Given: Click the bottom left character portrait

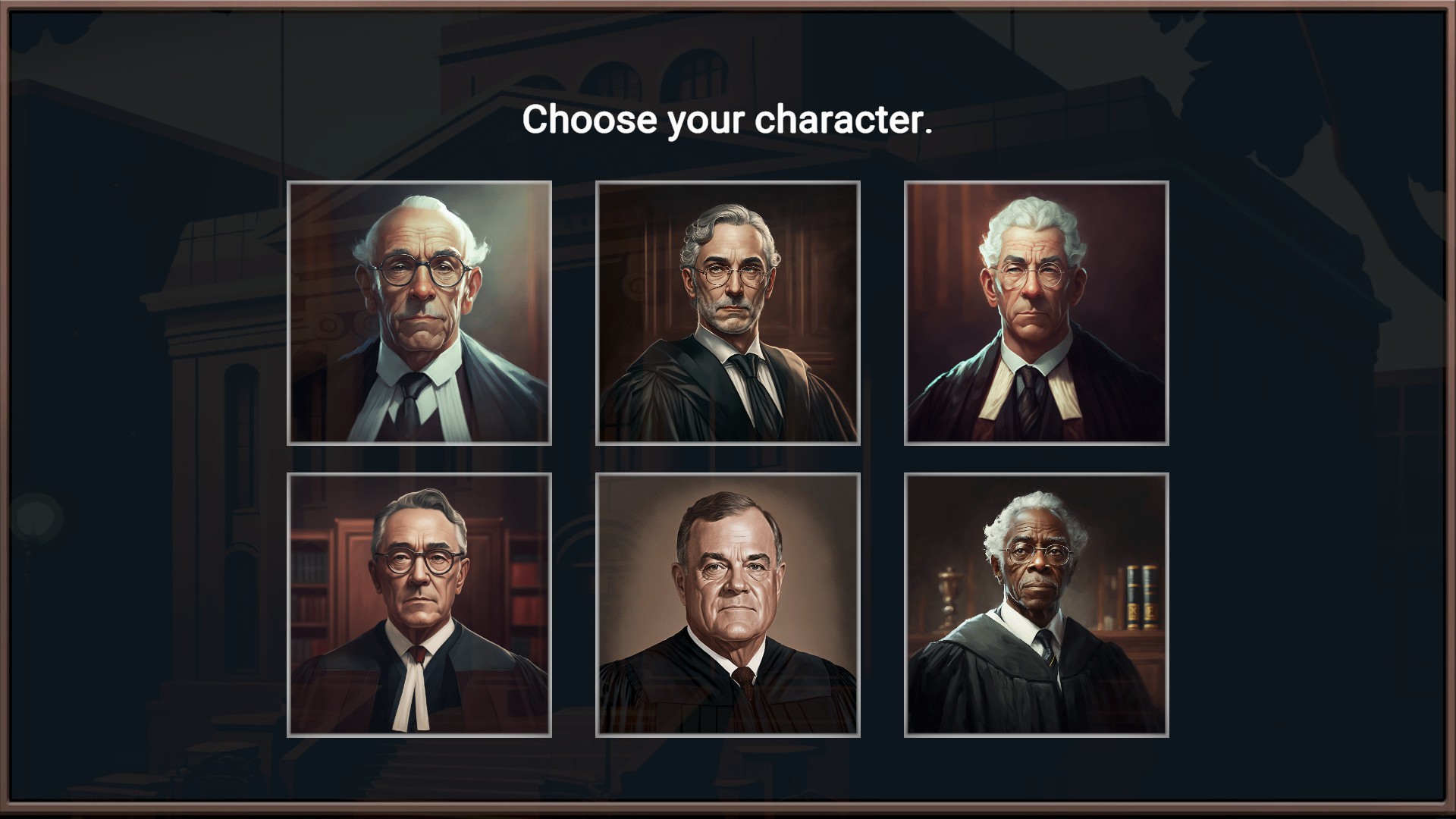Looking at the screenshot, I should (x=419, y=604).
